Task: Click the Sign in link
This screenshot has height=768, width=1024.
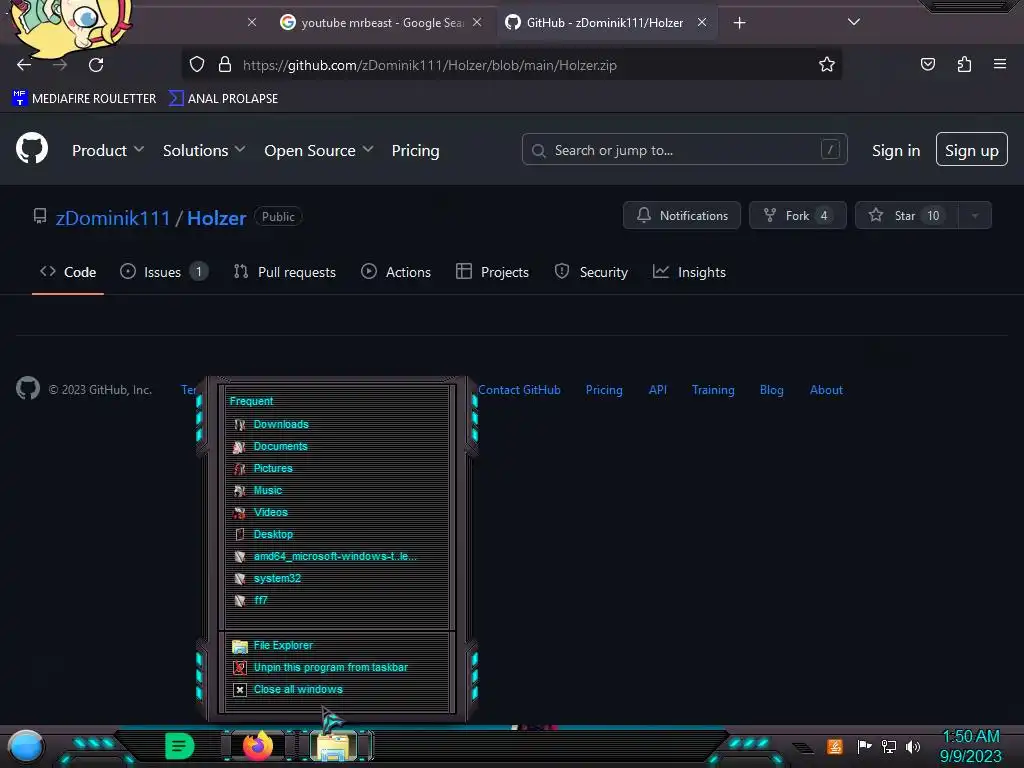Action: click(x=896, y=150)
